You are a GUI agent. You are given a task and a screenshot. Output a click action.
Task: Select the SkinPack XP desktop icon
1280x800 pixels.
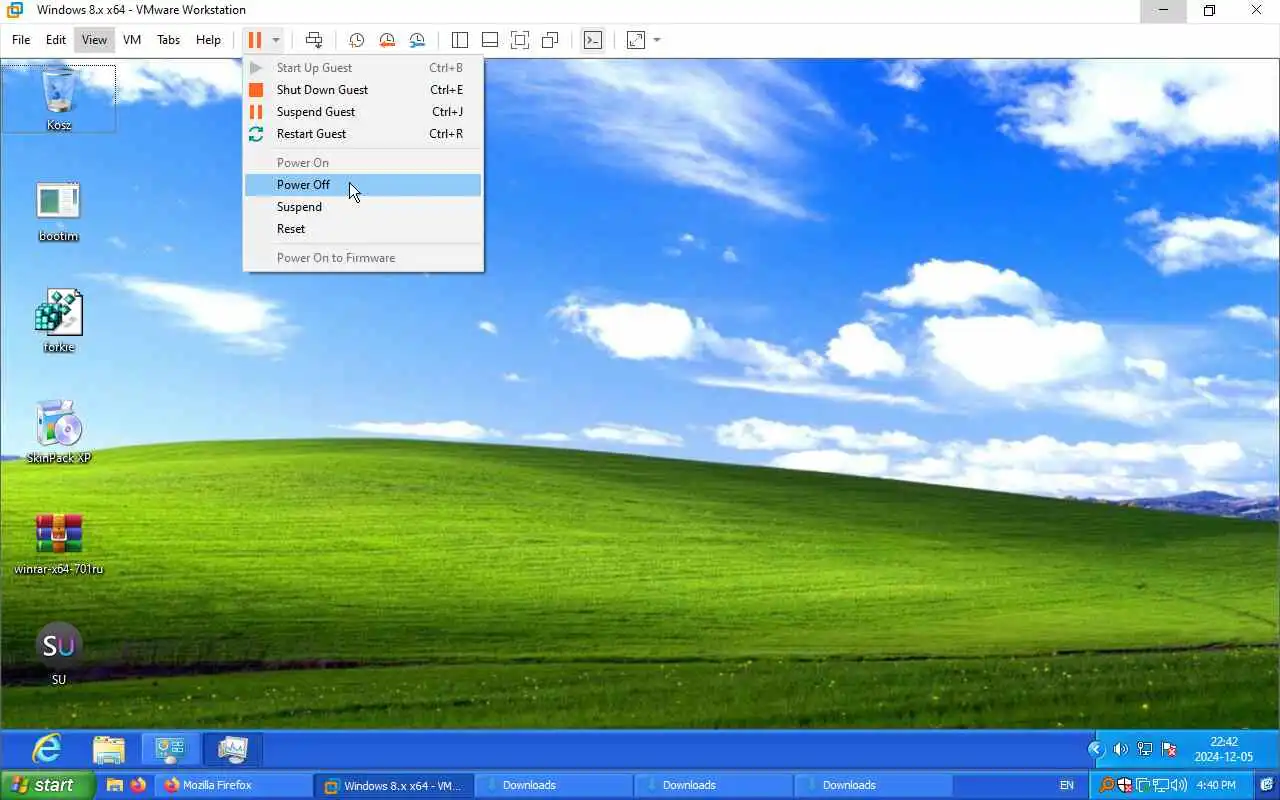pos(59,432)
